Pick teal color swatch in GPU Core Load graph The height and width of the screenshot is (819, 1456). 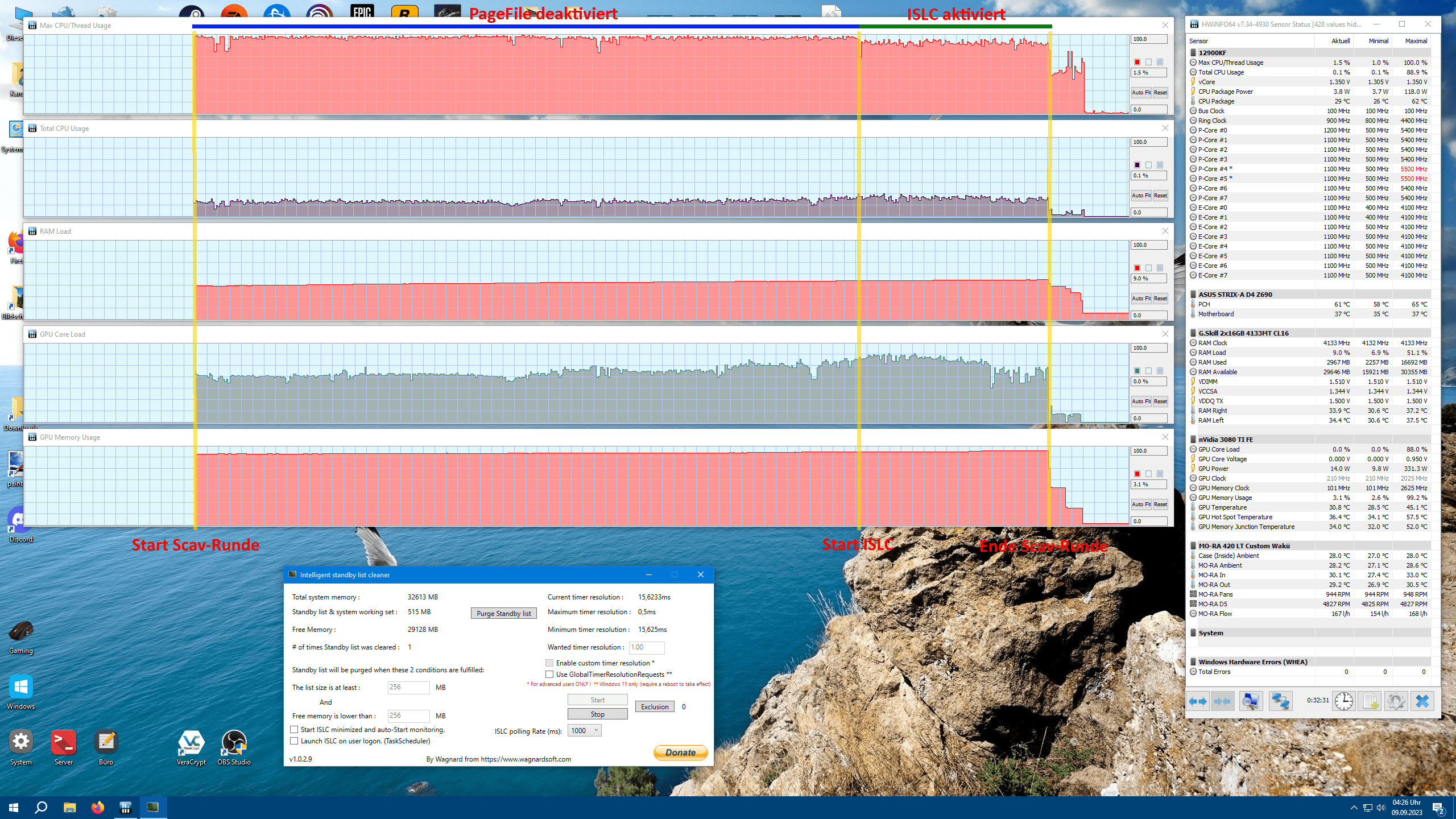(x=1137, y=371)
